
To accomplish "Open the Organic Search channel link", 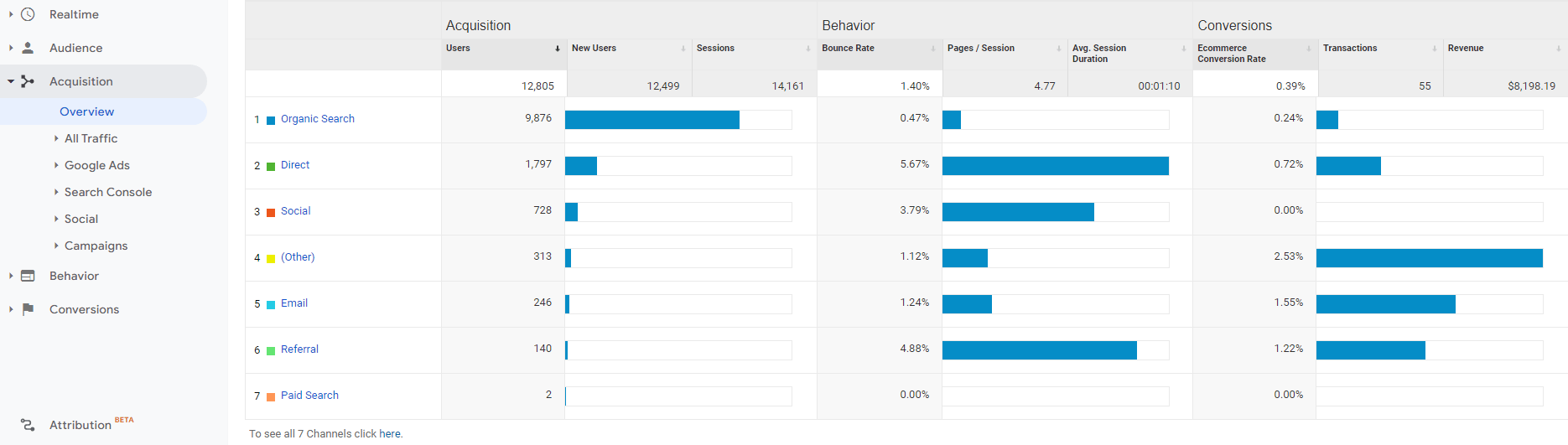I will tap(317, 119).
